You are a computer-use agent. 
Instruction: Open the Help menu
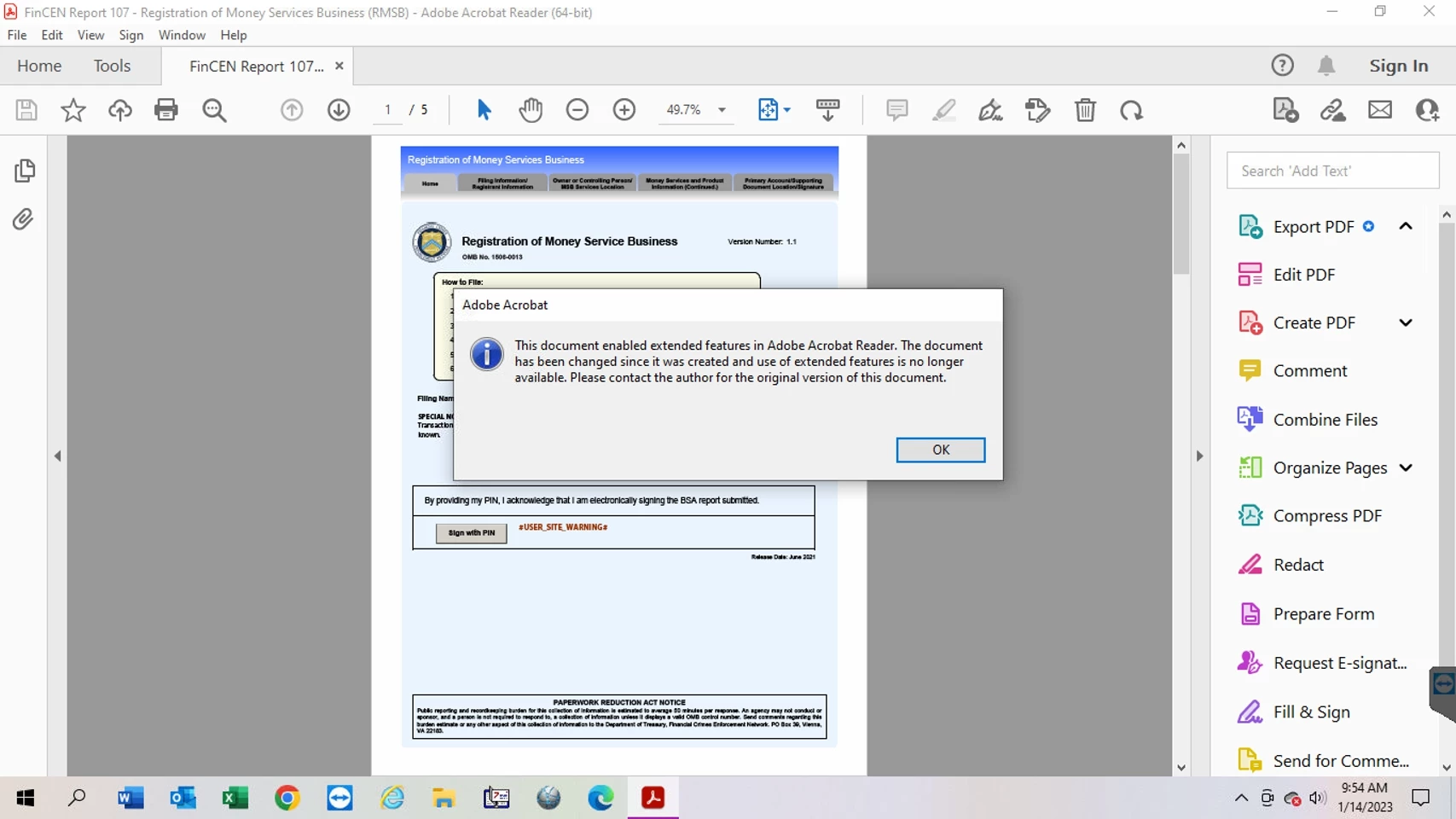coord(233,35)
